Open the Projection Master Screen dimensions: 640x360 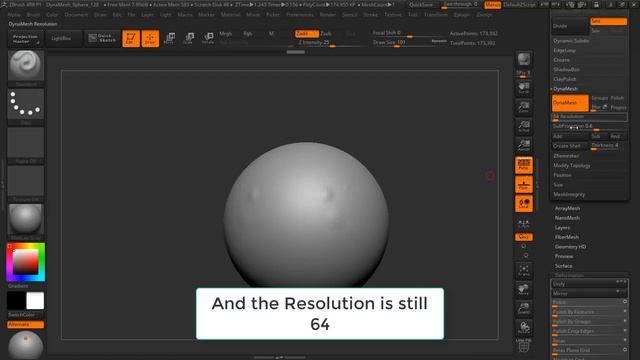click(x=25, y=39)
